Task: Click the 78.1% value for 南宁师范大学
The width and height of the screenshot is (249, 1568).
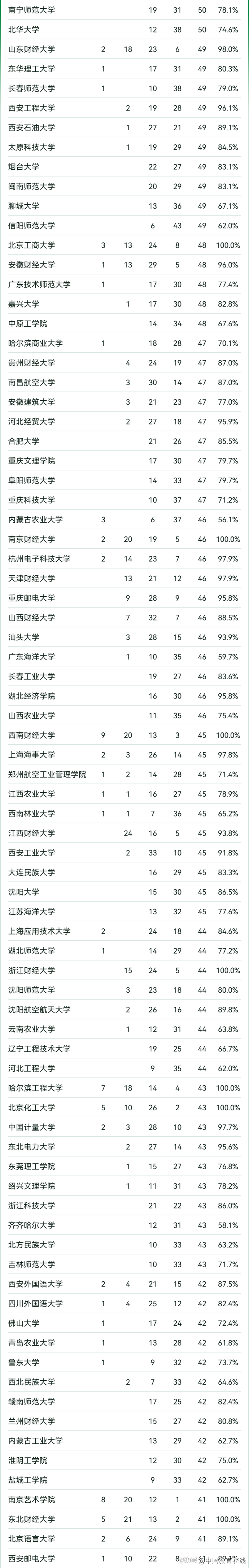Action: (228, 10)
